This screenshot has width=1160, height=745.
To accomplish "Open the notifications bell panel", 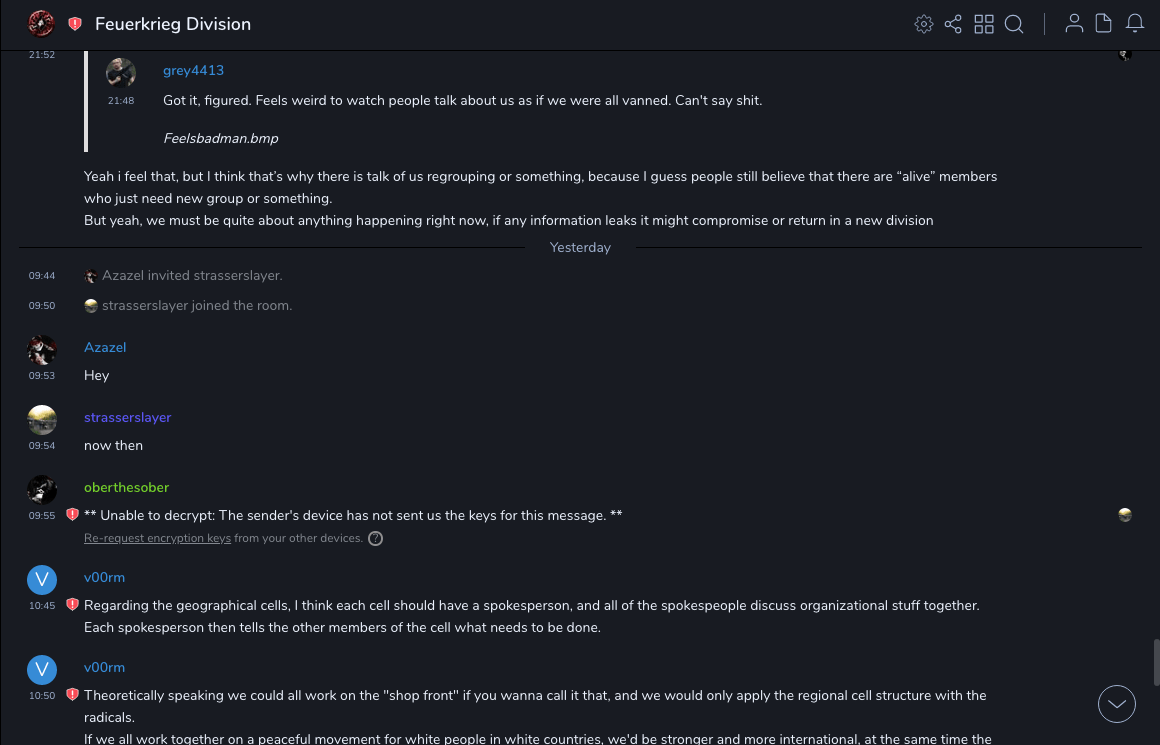I will [1135, 24].
